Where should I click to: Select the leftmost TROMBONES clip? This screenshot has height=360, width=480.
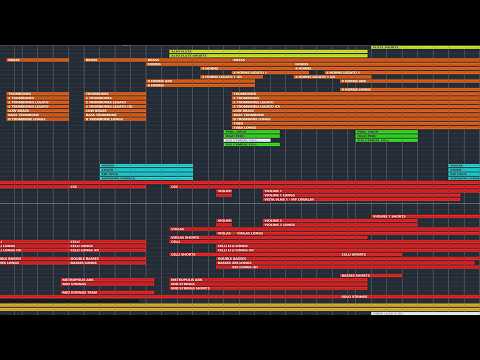38,94
